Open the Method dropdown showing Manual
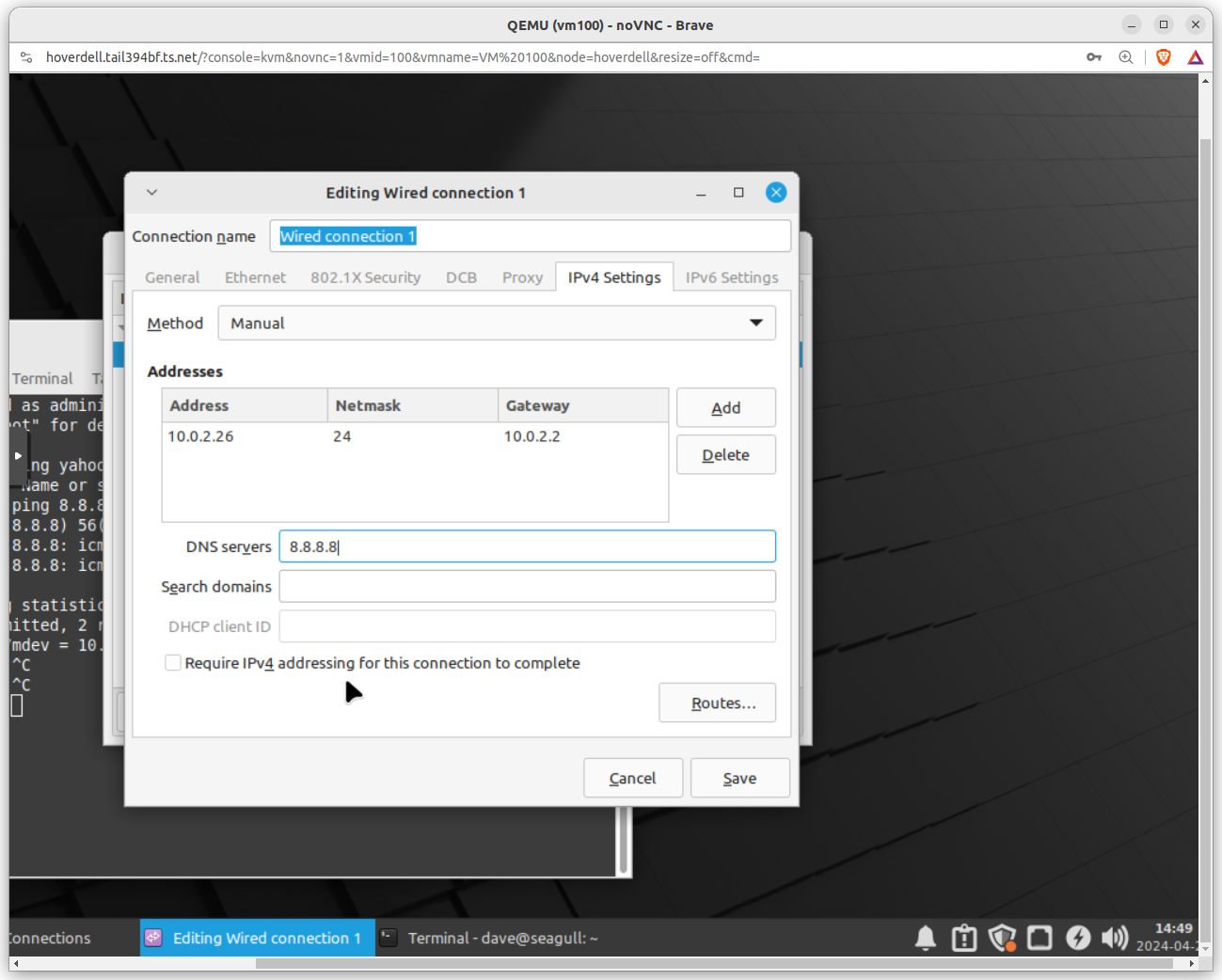This screenshot has width=1222, height=980. click(497, 323)
